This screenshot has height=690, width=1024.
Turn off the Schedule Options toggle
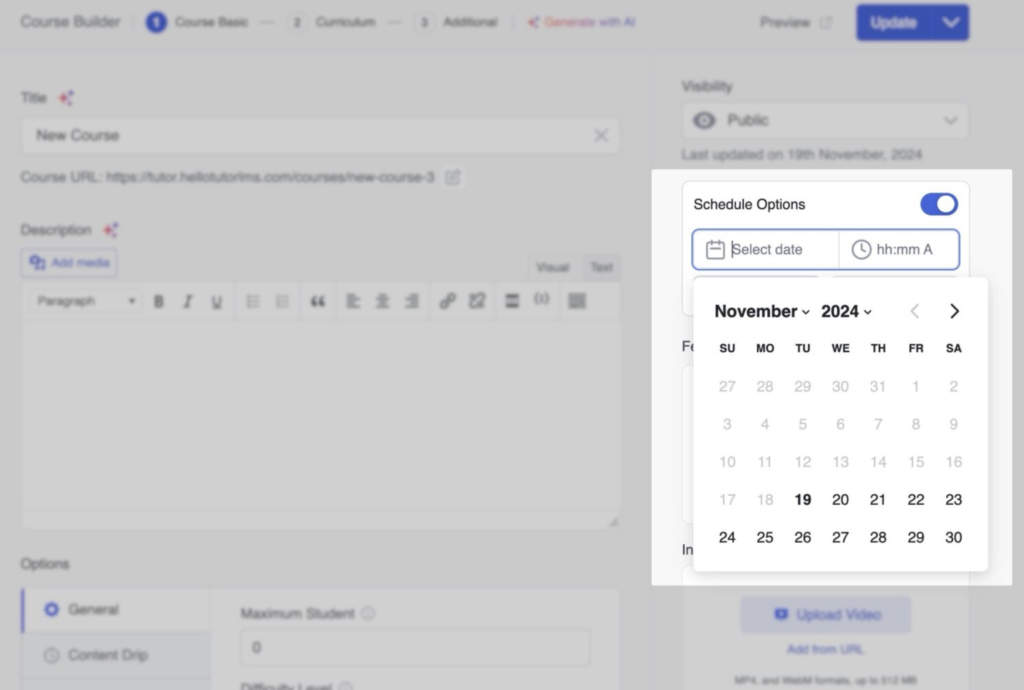[x=939, y=204]
